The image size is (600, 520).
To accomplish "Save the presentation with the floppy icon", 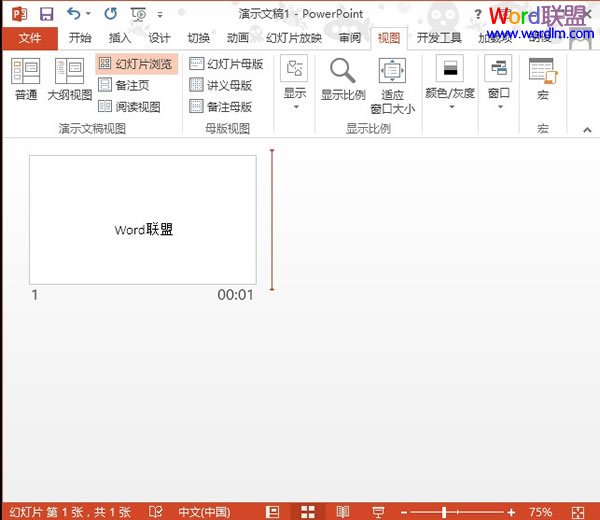I will 47,15.
